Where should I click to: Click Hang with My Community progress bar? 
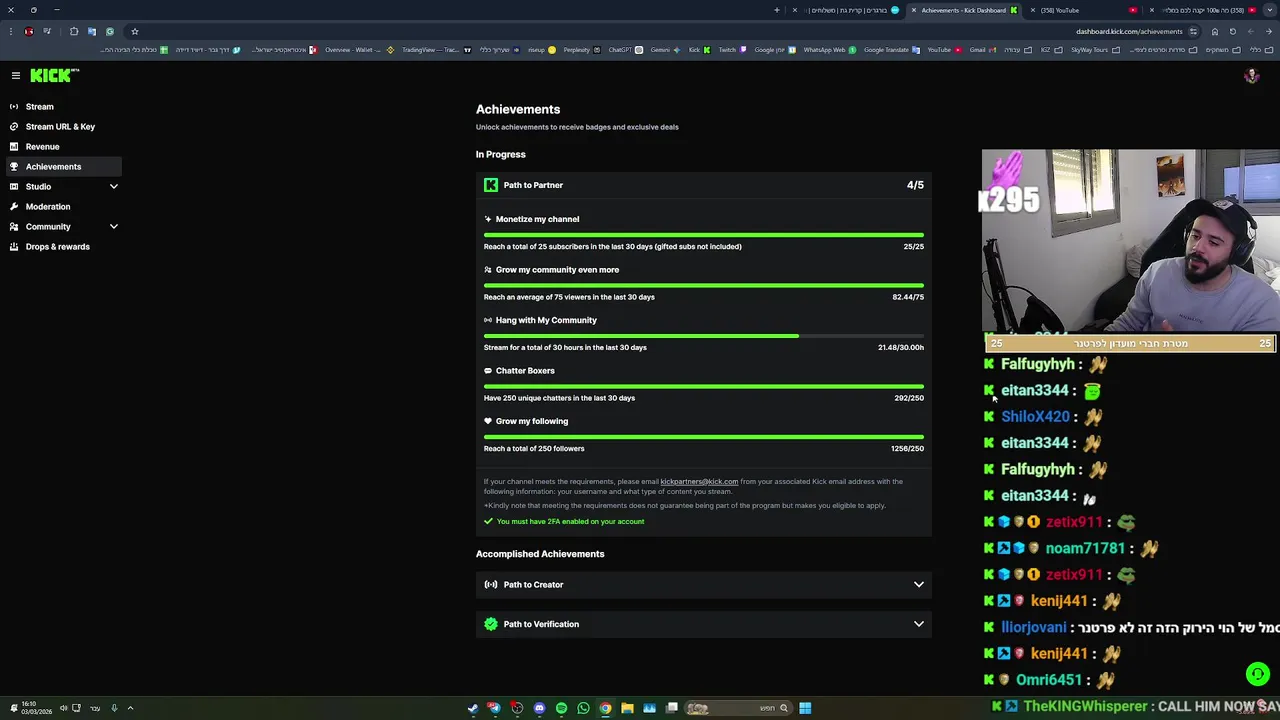703,336
